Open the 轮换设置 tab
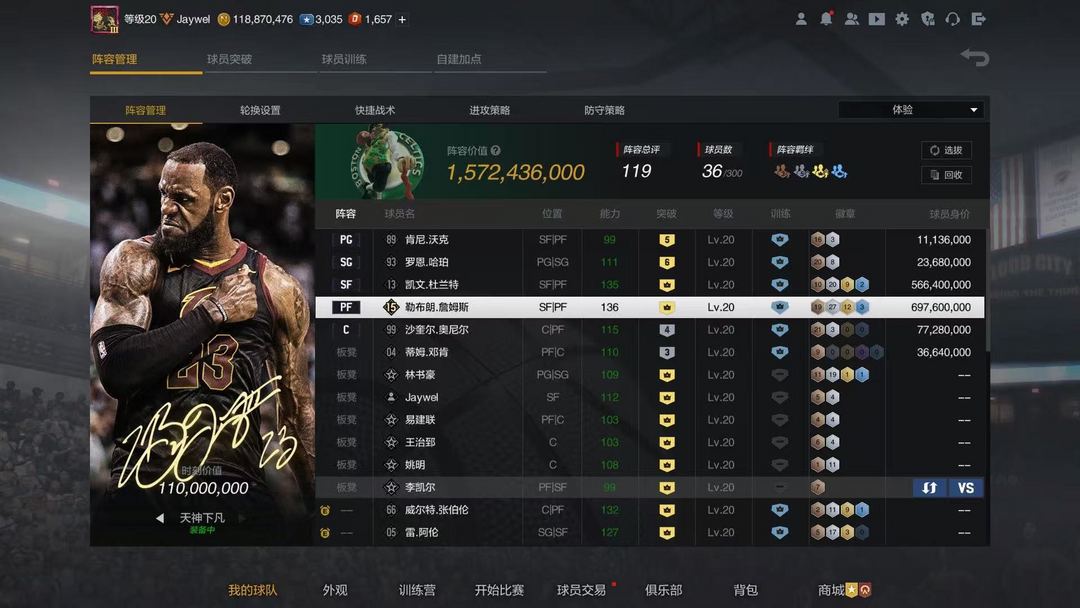This screenshot has width=1080, height=608. click(x=260, y=110)
